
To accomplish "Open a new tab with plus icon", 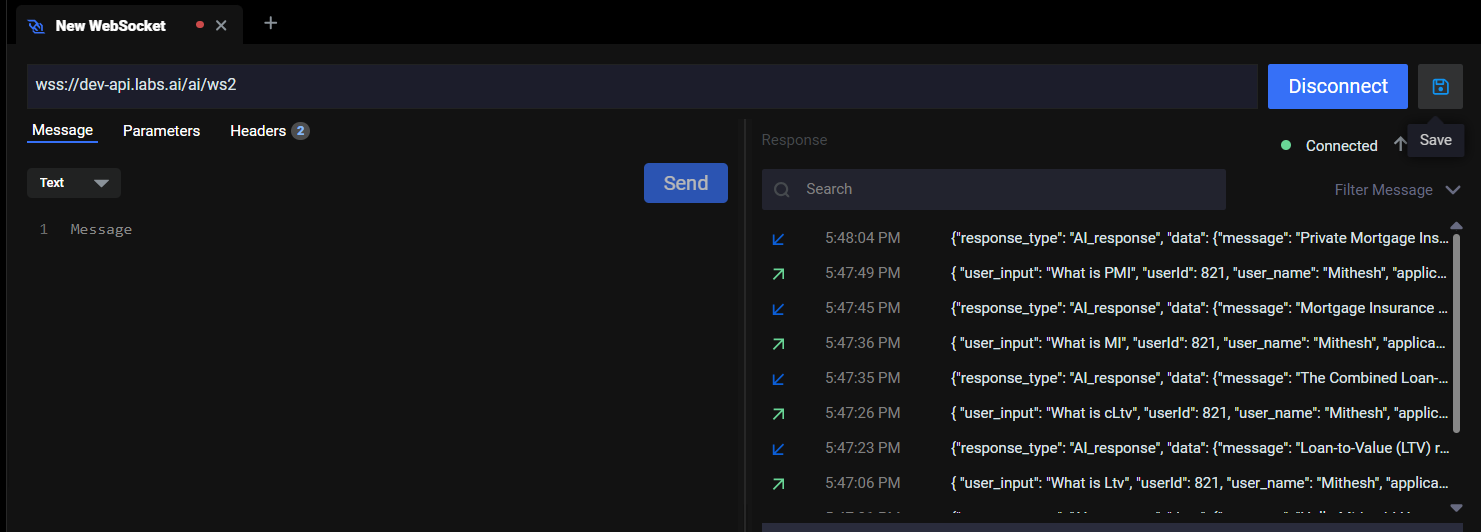I will (x=270, y=23).
